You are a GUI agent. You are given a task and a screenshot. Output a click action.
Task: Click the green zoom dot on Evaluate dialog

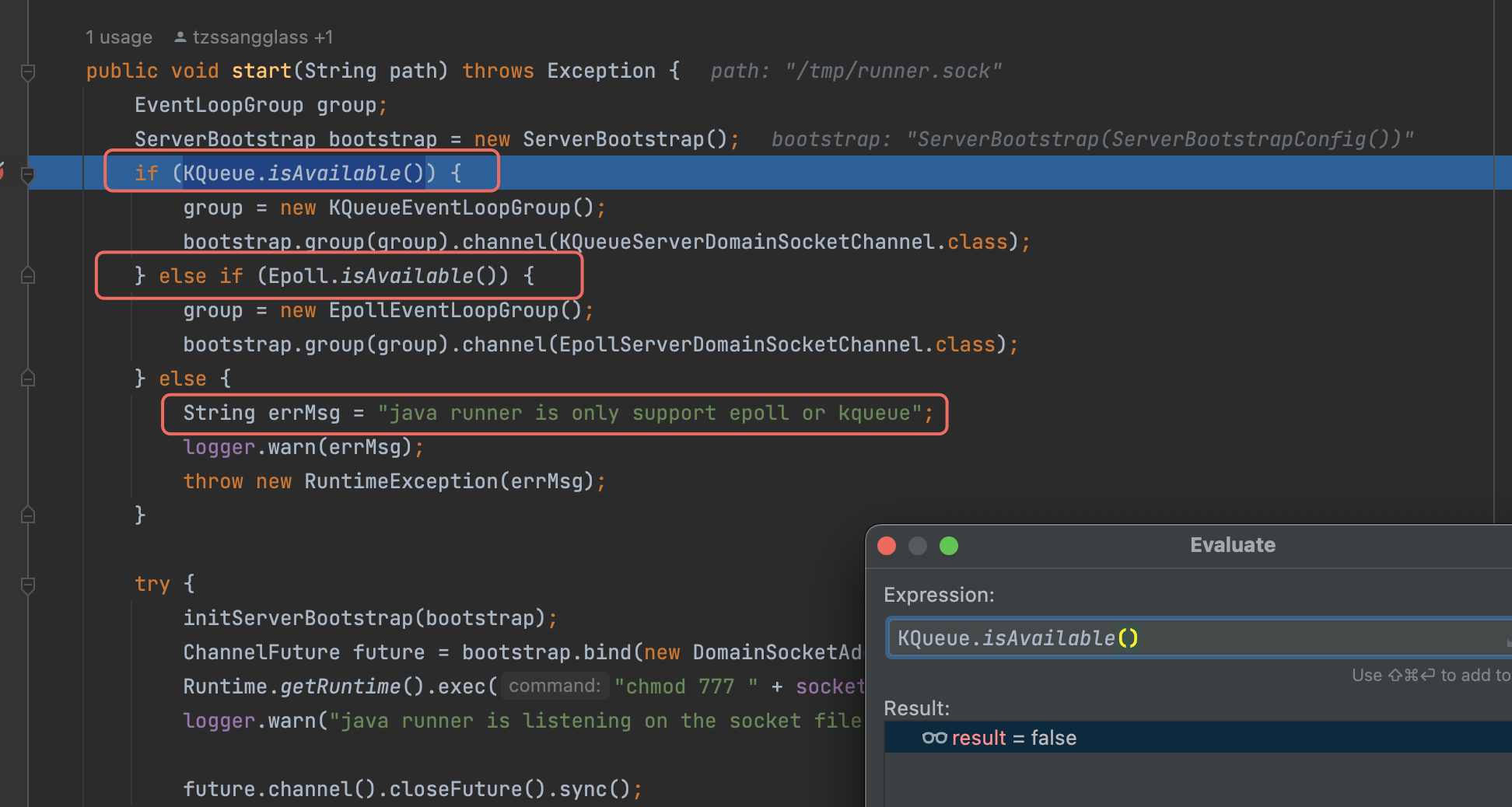coord(949,546)
